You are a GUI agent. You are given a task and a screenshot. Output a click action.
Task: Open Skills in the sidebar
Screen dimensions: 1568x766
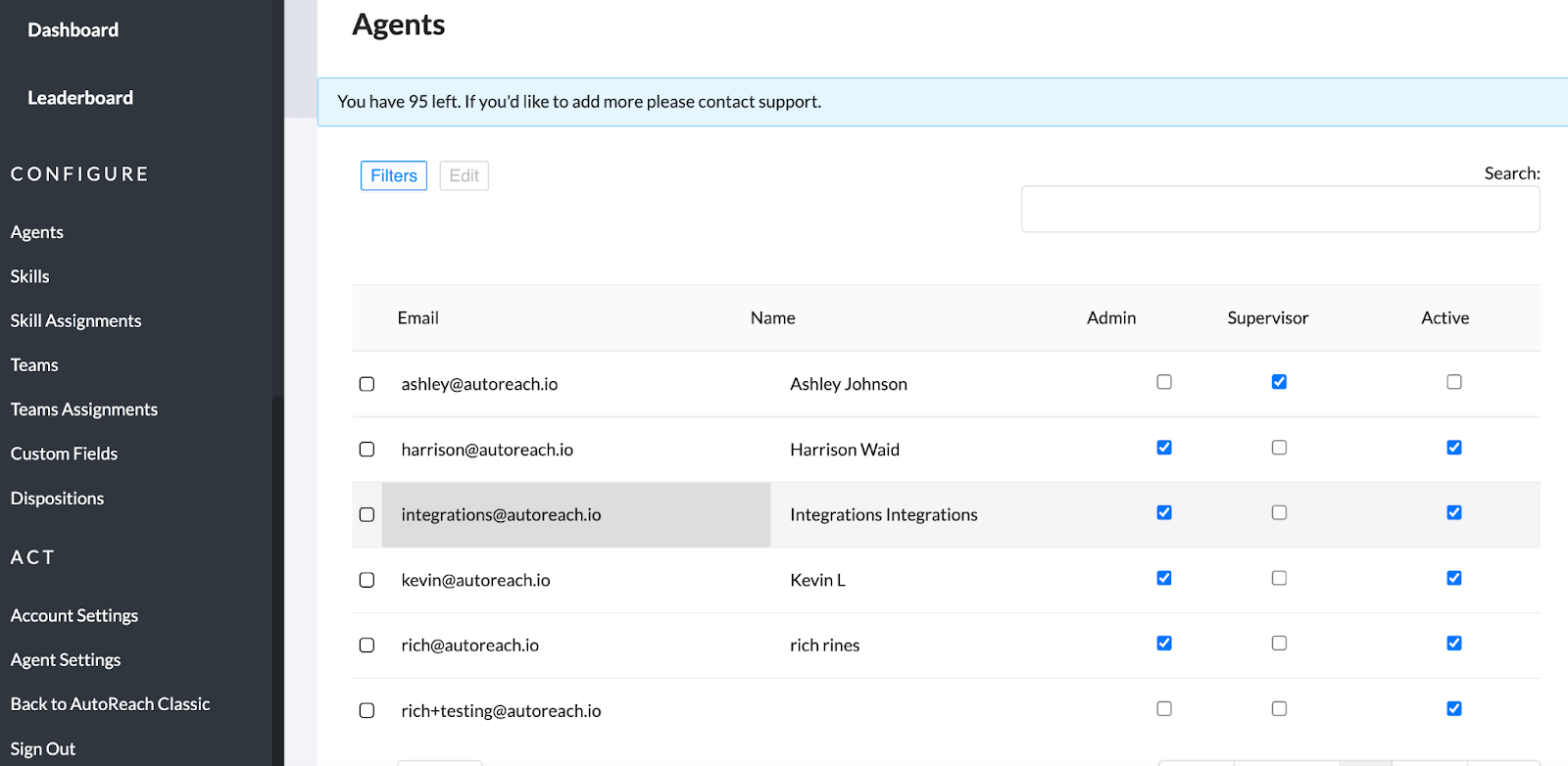click(30, 276)
